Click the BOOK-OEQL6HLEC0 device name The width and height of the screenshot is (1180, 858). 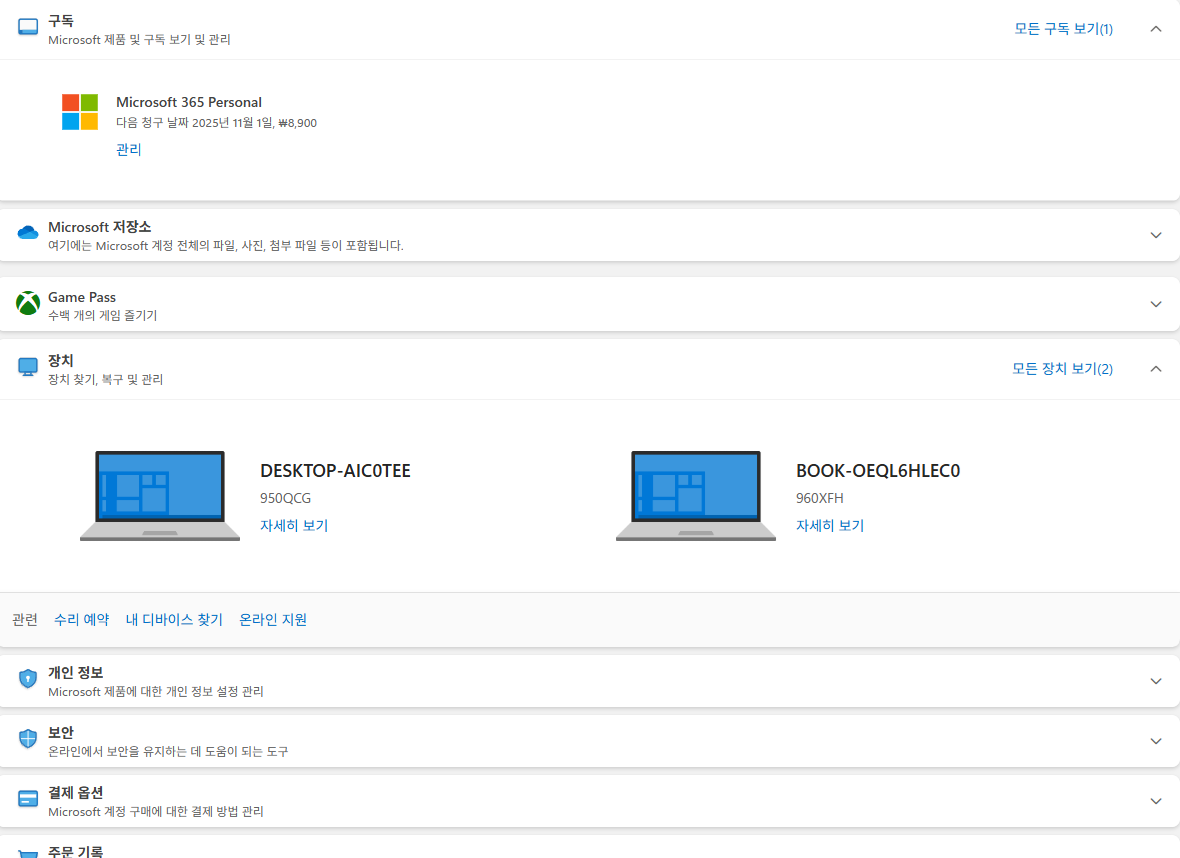(877, 471)
